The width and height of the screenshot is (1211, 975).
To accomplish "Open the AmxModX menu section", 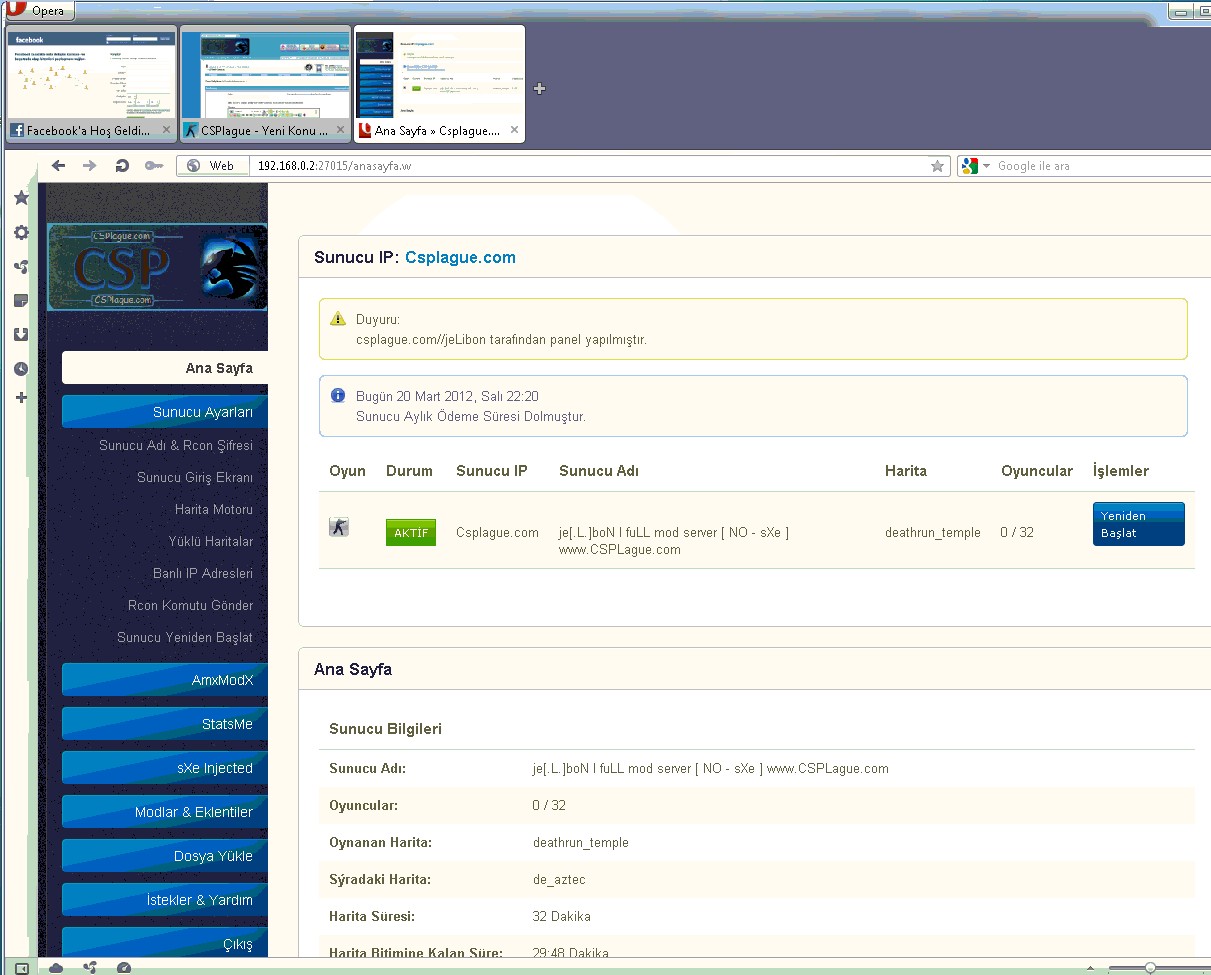I will click(x=165, y=680).
